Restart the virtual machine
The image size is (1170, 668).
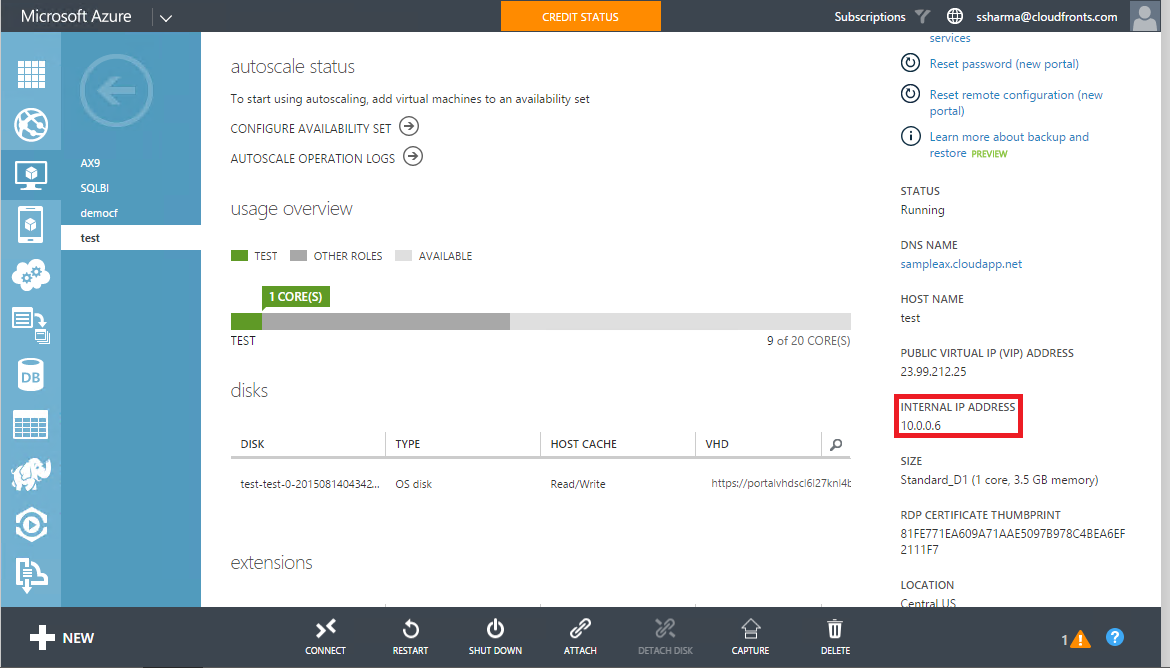pos(410,628)
